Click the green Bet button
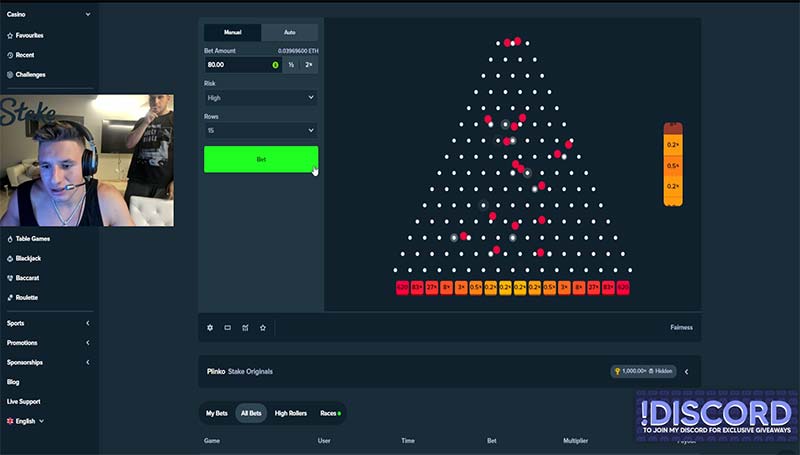The image size is (800, 455). [261, 159]
